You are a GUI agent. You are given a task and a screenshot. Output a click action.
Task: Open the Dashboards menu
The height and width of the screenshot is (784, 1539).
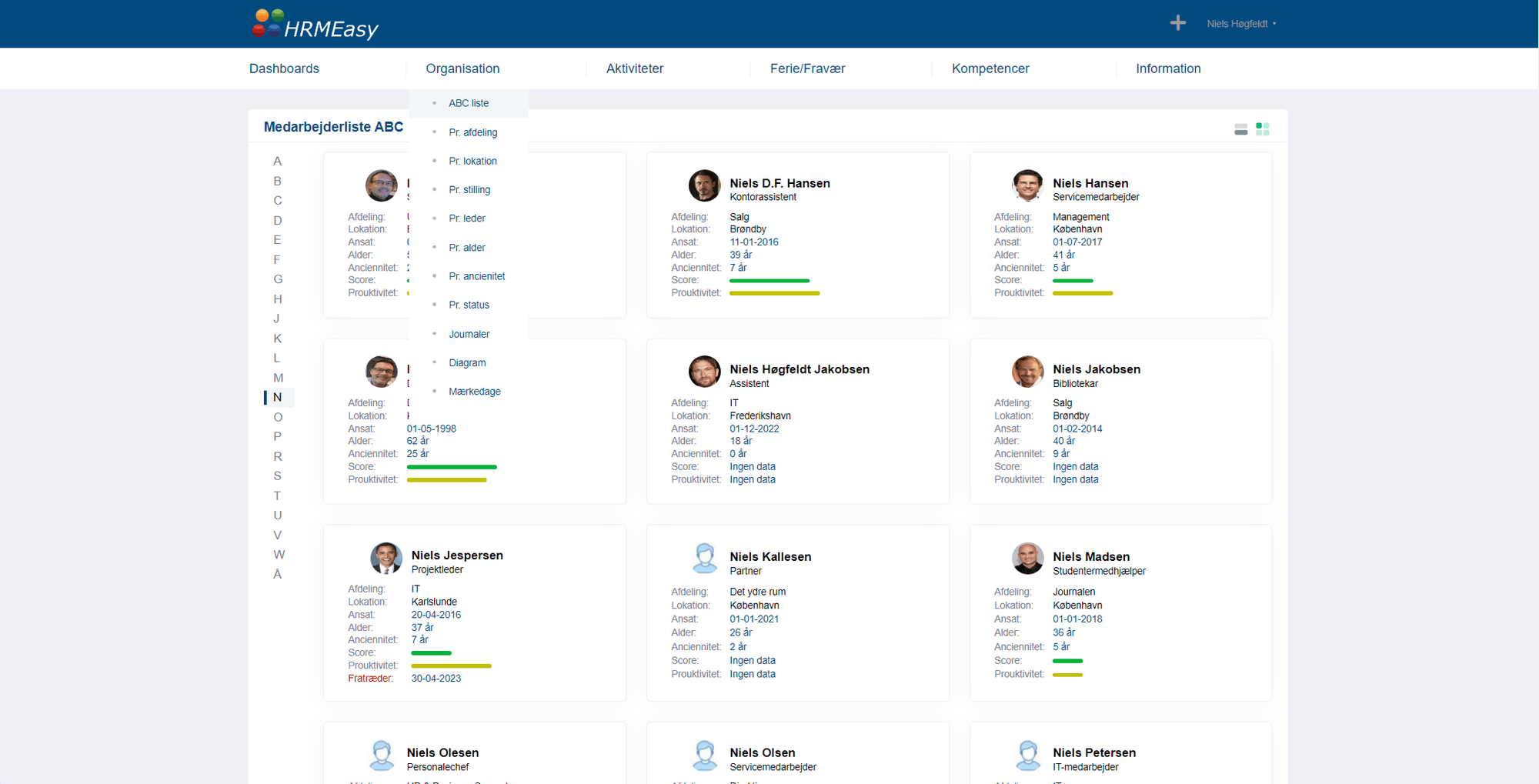click(284, 68)
